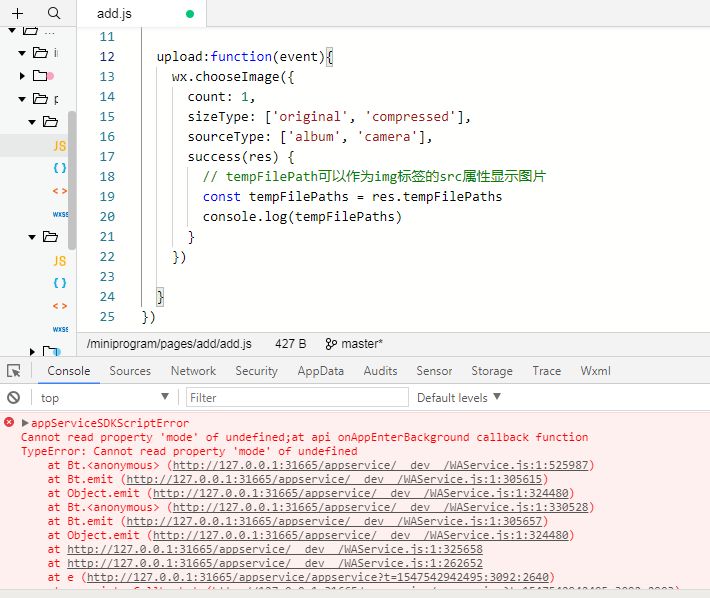
Task: Select the first wxml angle-bracket file
Action: [60, 191]
